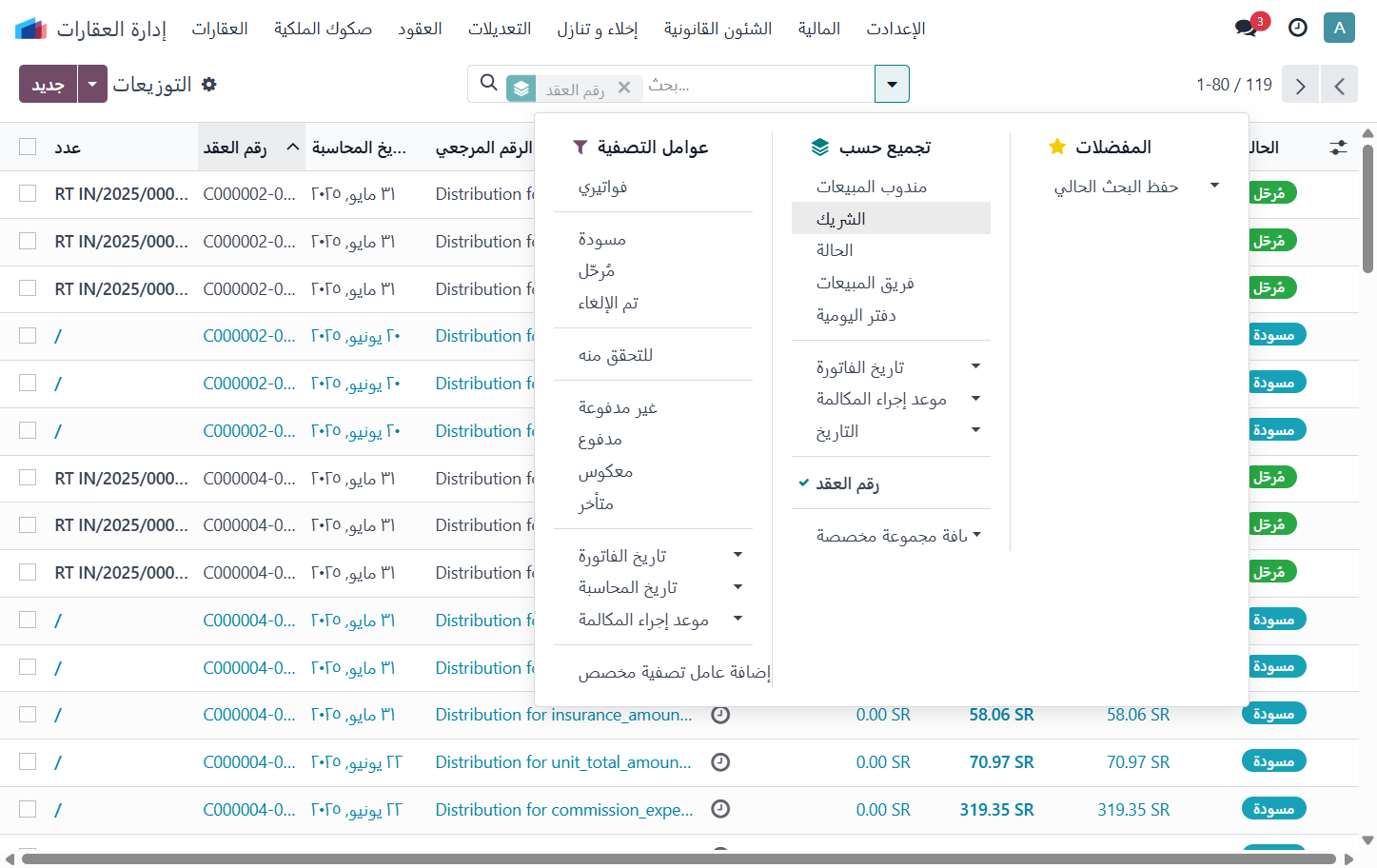
Task: Click the Property Management app logo
Action: [30, 29]
